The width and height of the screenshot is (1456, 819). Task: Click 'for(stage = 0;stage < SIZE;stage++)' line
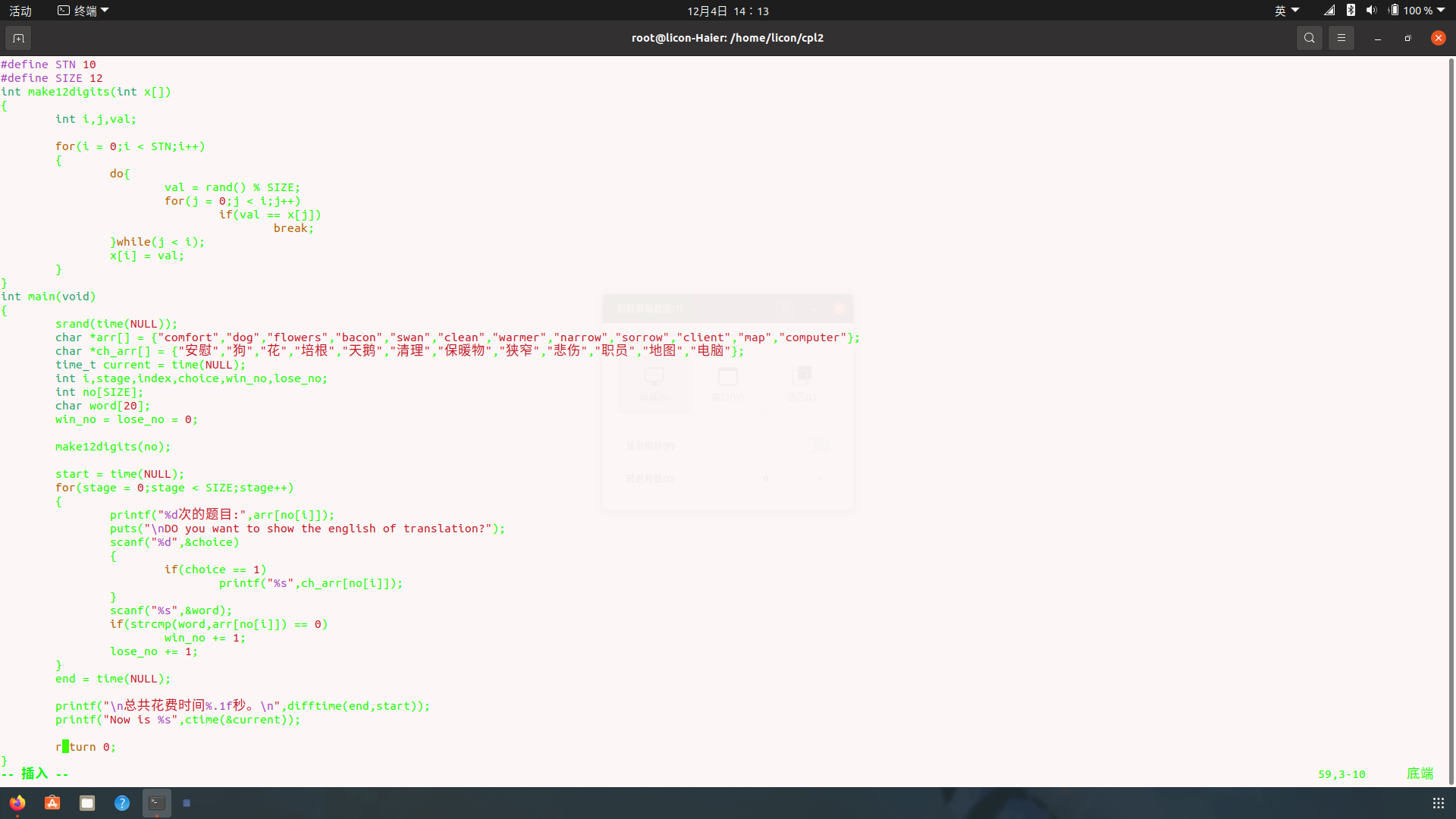(174, 488)
